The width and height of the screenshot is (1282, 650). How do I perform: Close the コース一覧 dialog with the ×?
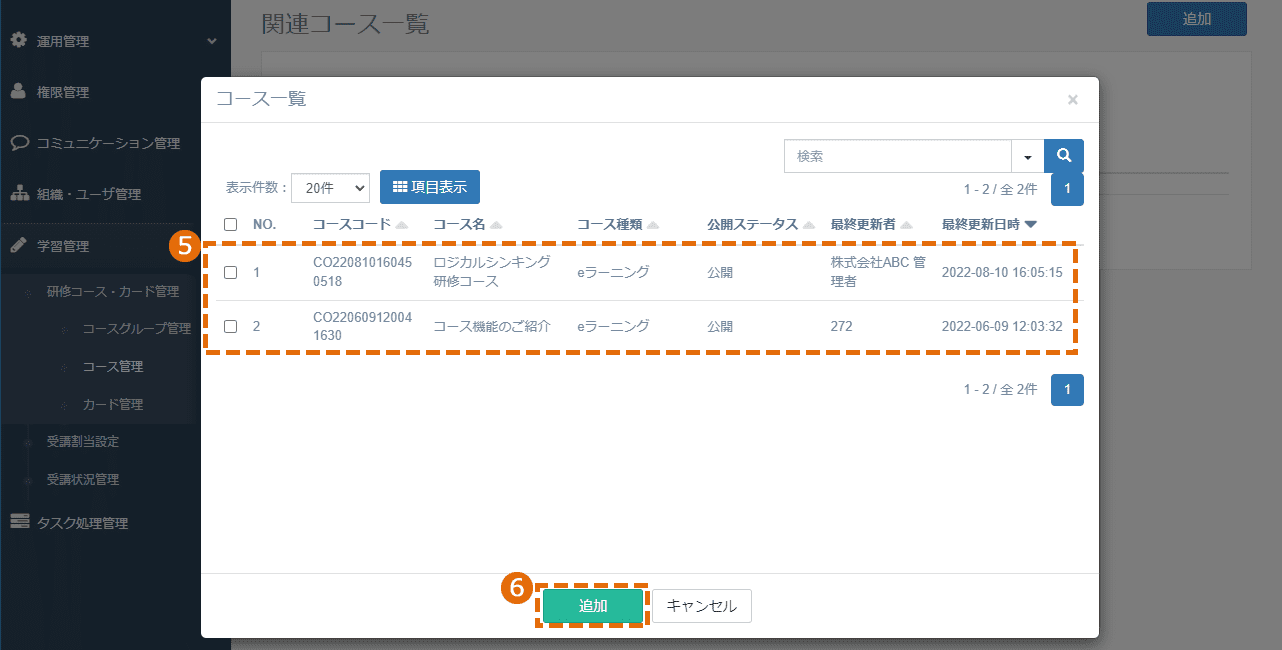tap(1072, 99)
